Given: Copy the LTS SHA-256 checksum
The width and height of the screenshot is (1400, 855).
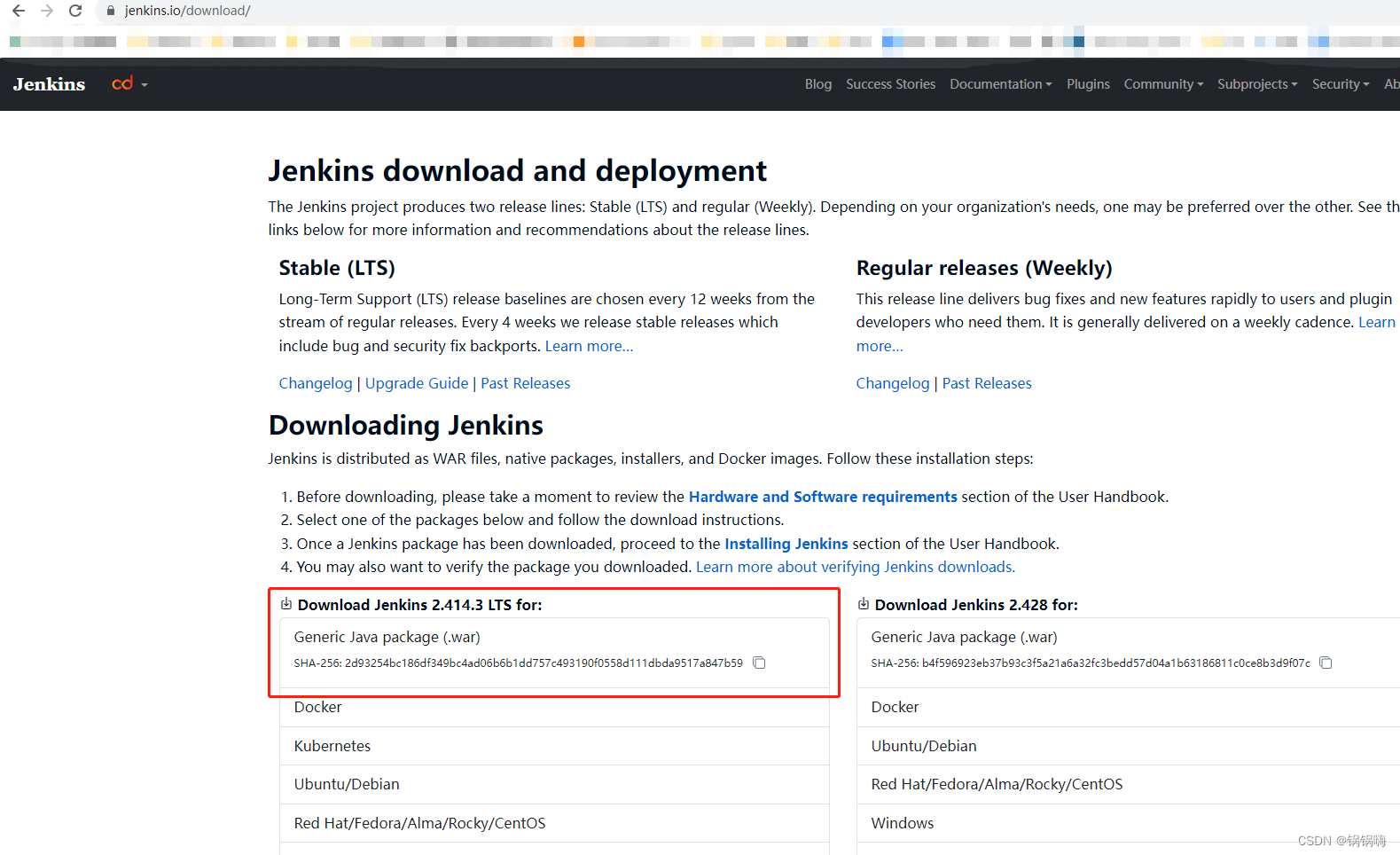Looking at the screenshot, I should pyautogui.click(x=759, y=663).
